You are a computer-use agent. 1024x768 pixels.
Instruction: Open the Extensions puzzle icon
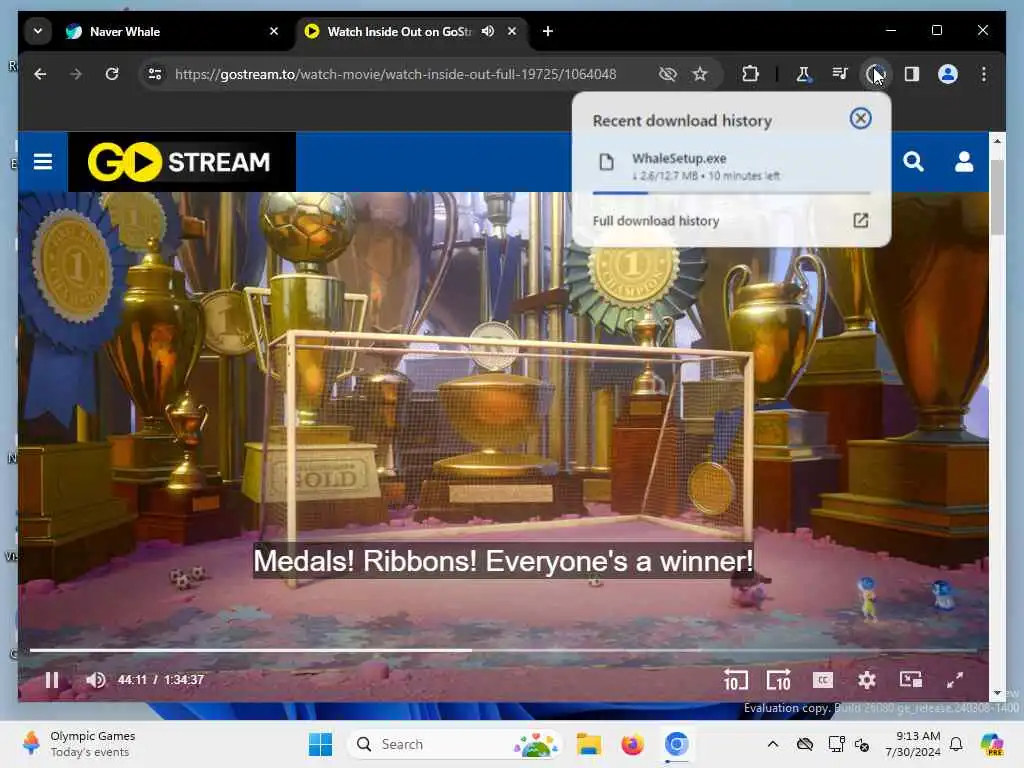click(x=750, y=74)
